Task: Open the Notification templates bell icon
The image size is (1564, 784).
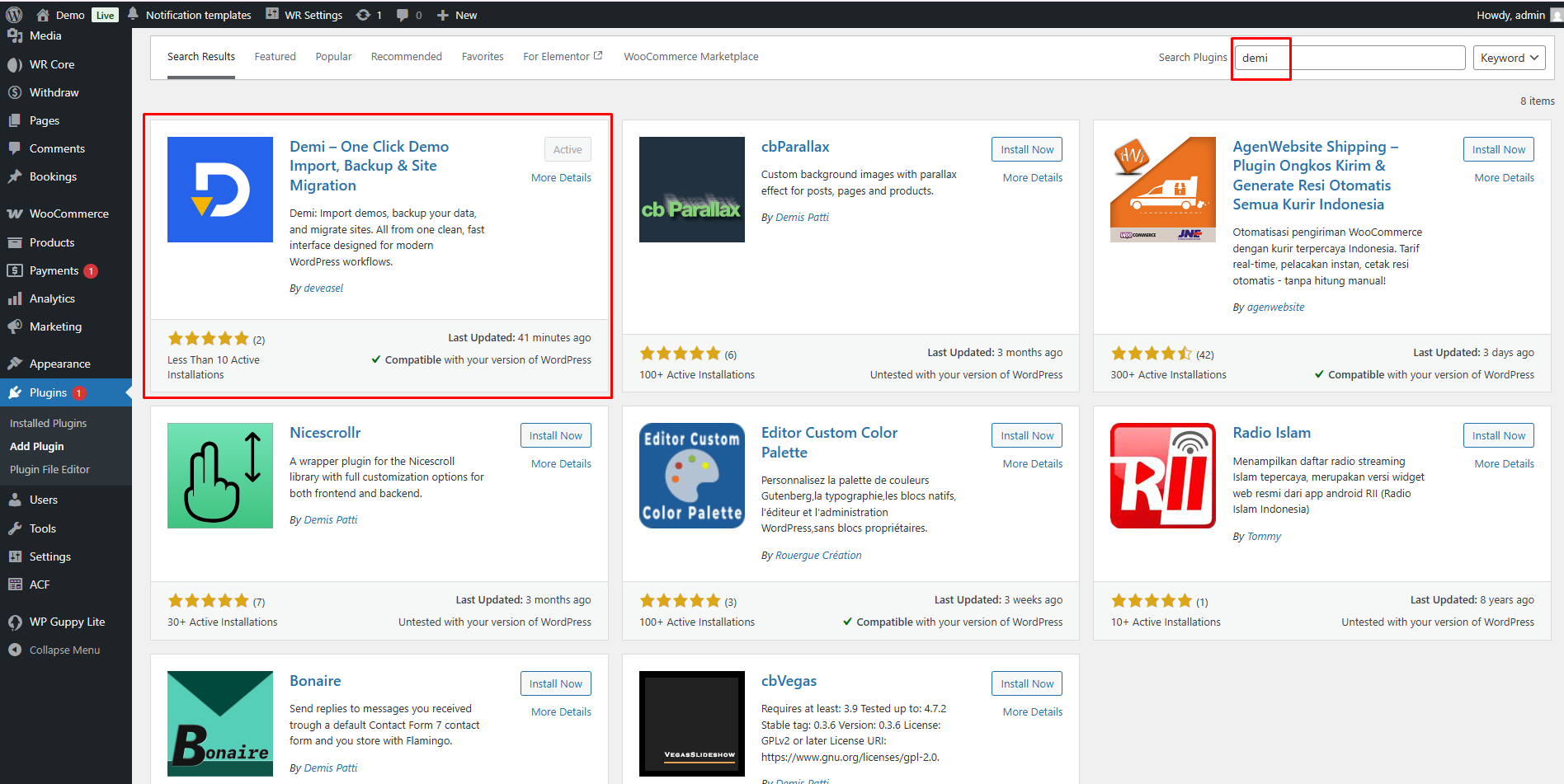Action: tap(134, 14)
